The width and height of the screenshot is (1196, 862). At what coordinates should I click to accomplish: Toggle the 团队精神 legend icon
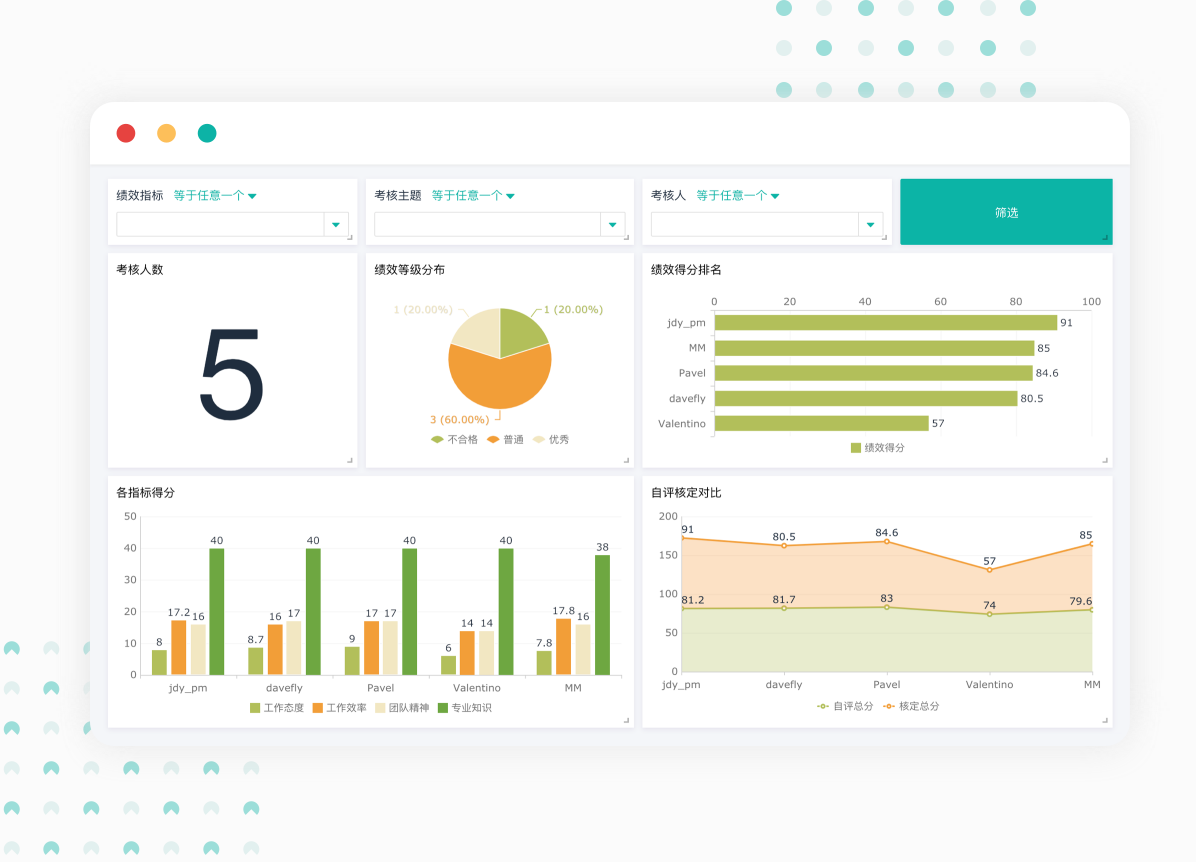(x=381, y=708)
